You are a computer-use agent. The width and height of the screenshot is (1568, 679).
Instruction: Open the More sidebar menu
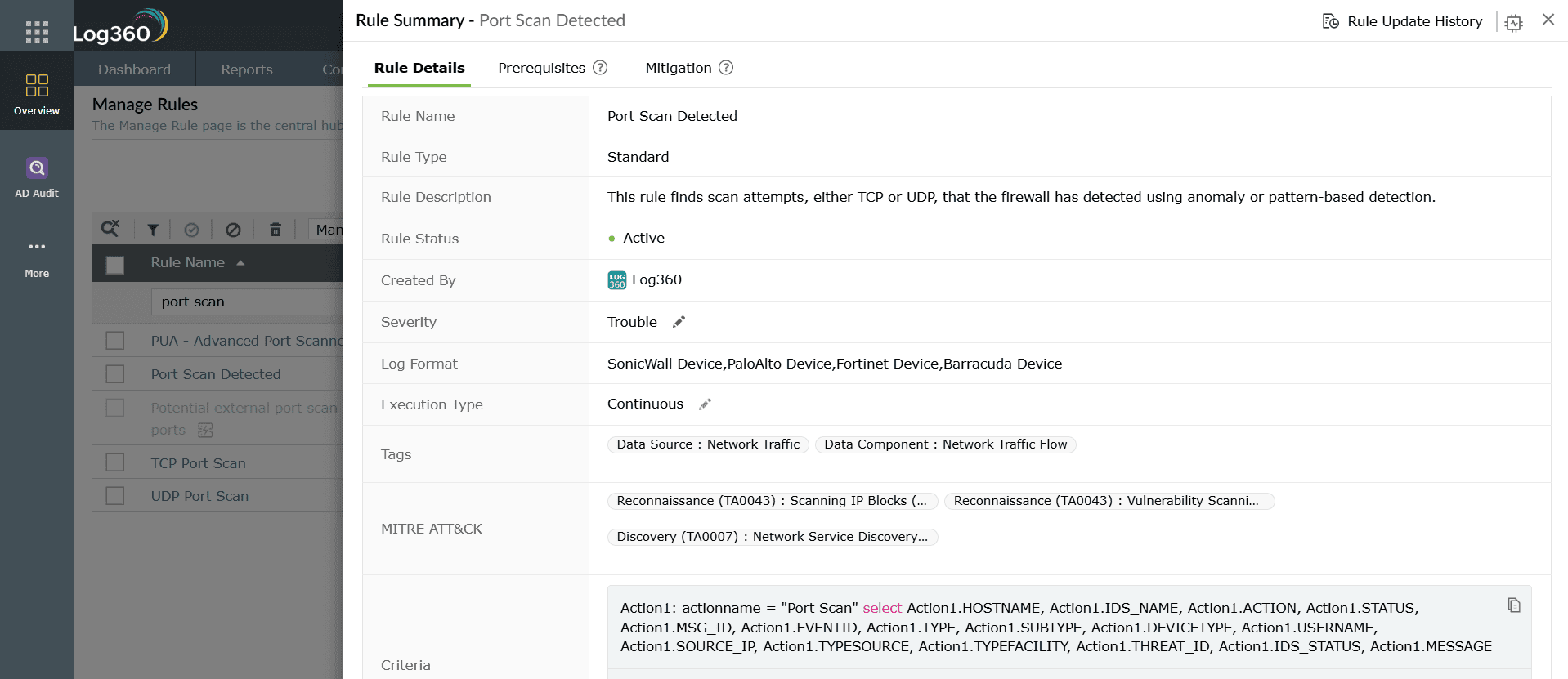[x=37, y=257]
